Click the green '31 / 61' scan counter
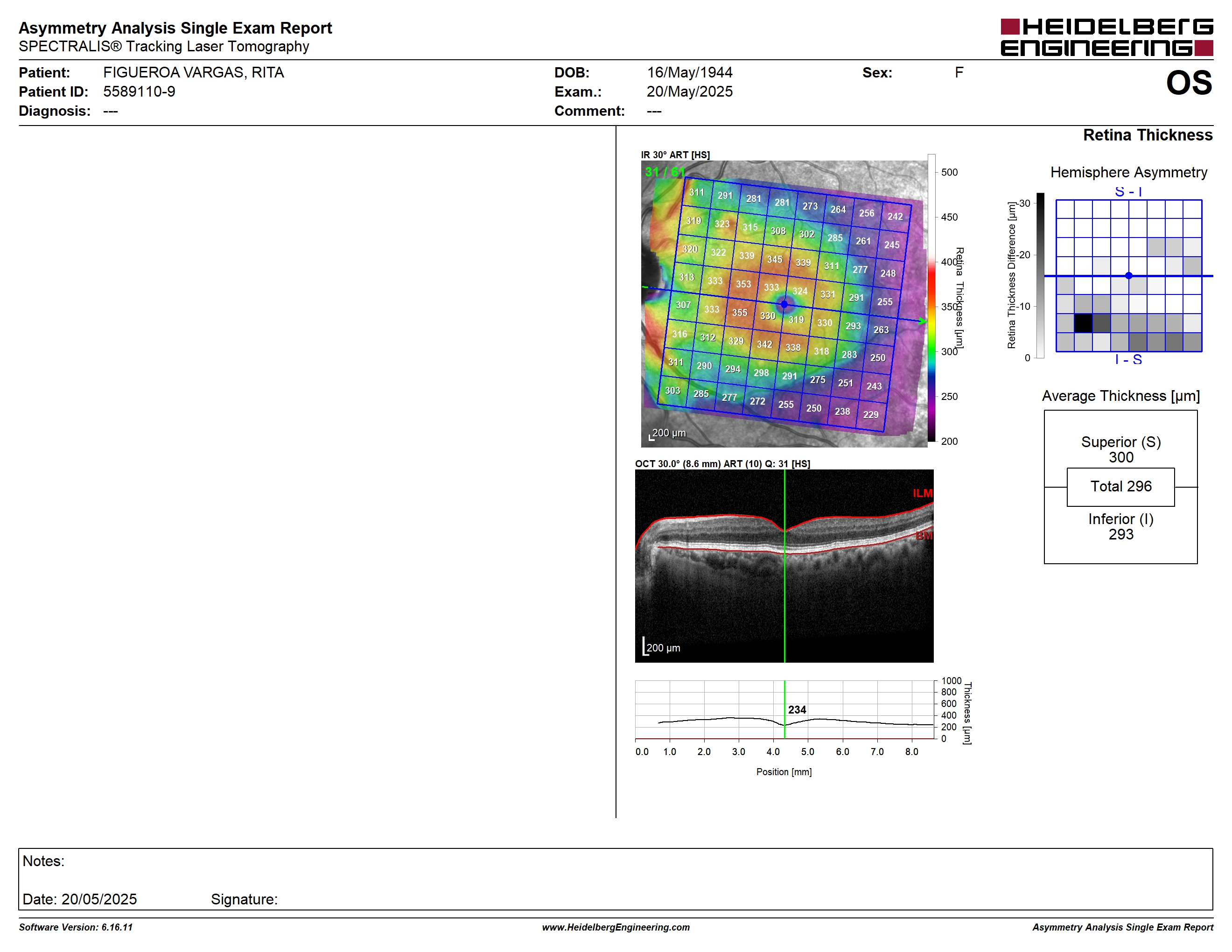This screenshot has height=952, width=1232. (665, 172)
